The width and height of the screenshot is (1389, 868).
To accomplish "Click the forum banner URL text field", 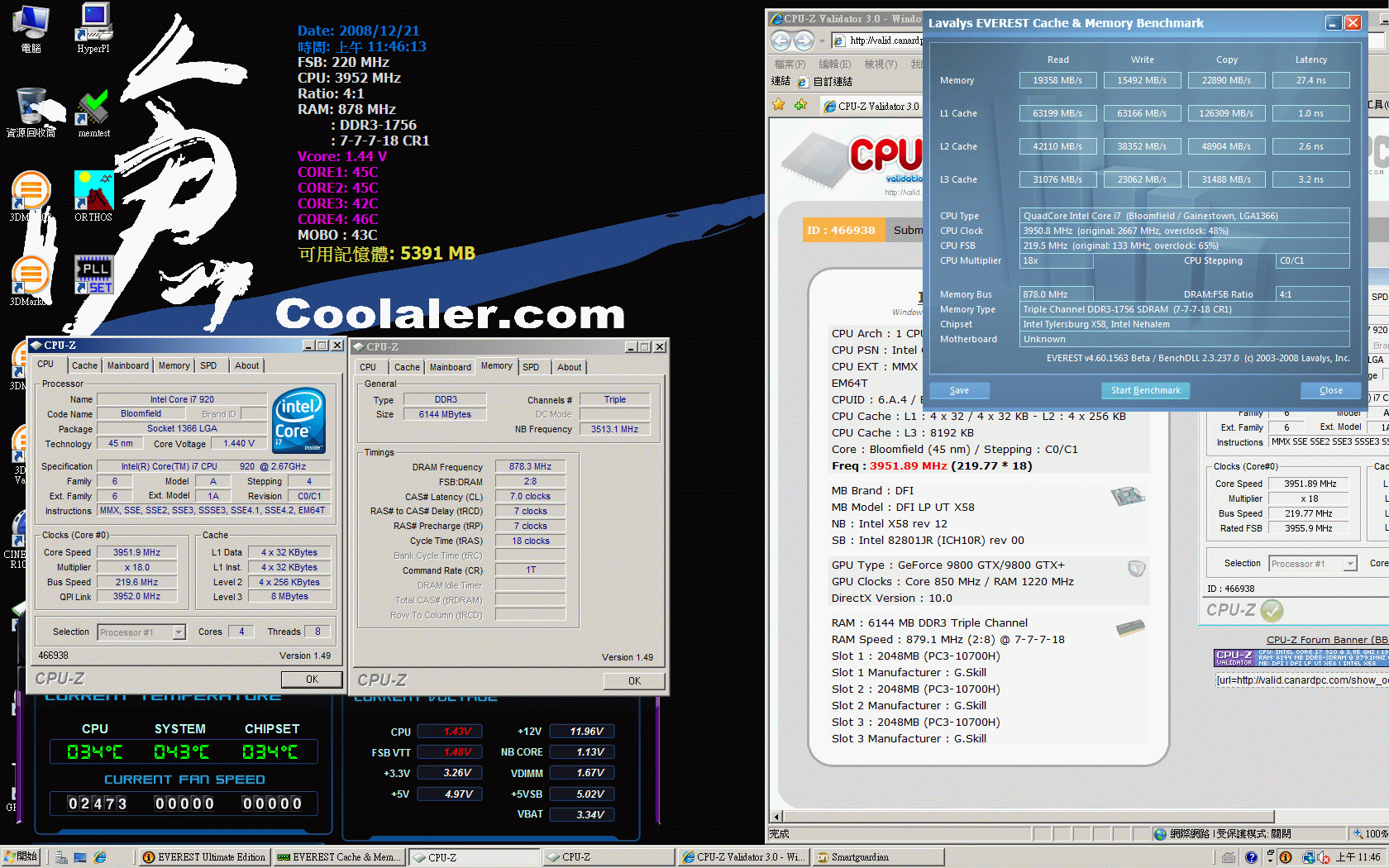I will [1301, 680].
